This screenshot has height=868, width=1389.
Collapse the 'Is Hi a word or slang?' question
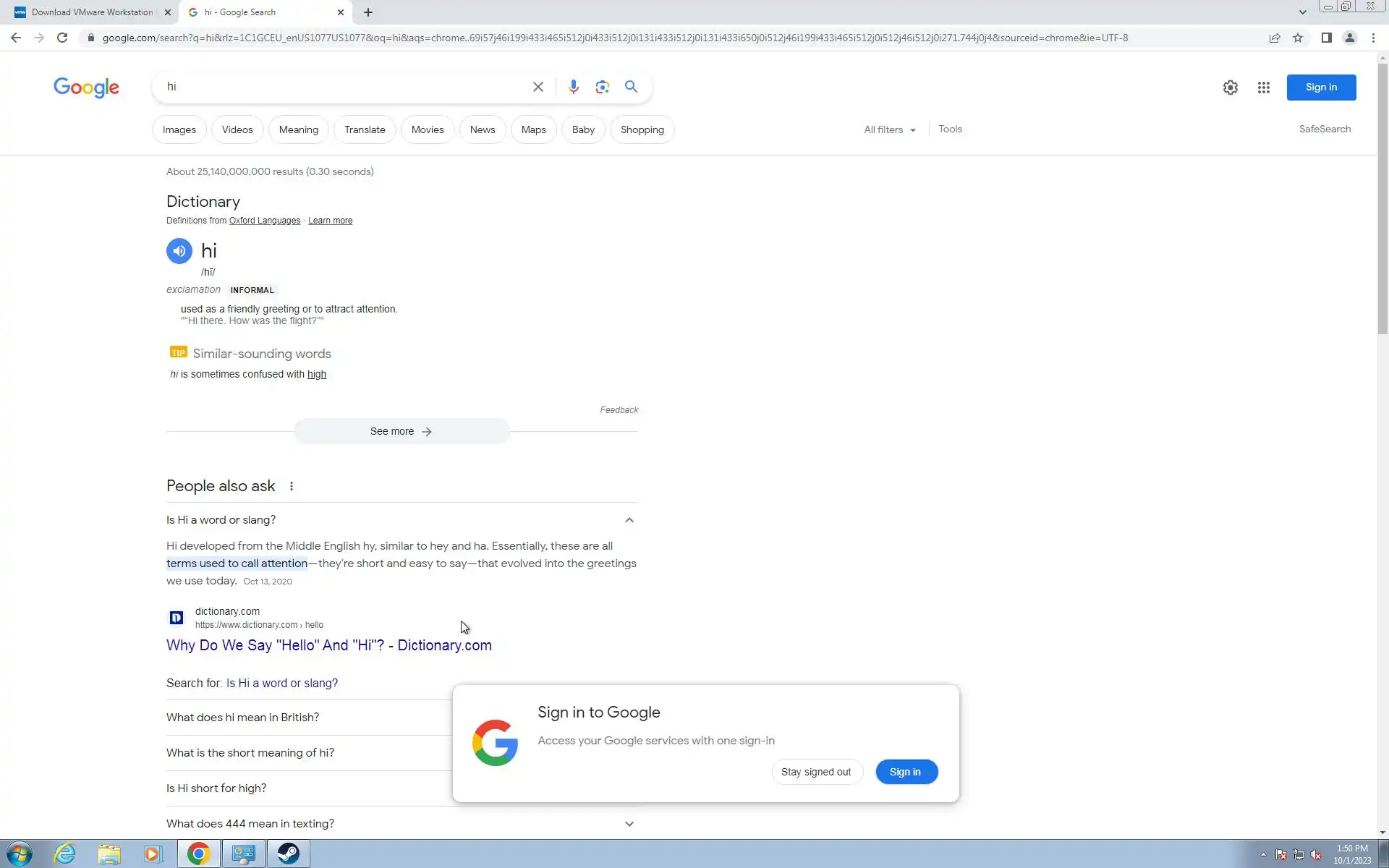coord(629,520)
